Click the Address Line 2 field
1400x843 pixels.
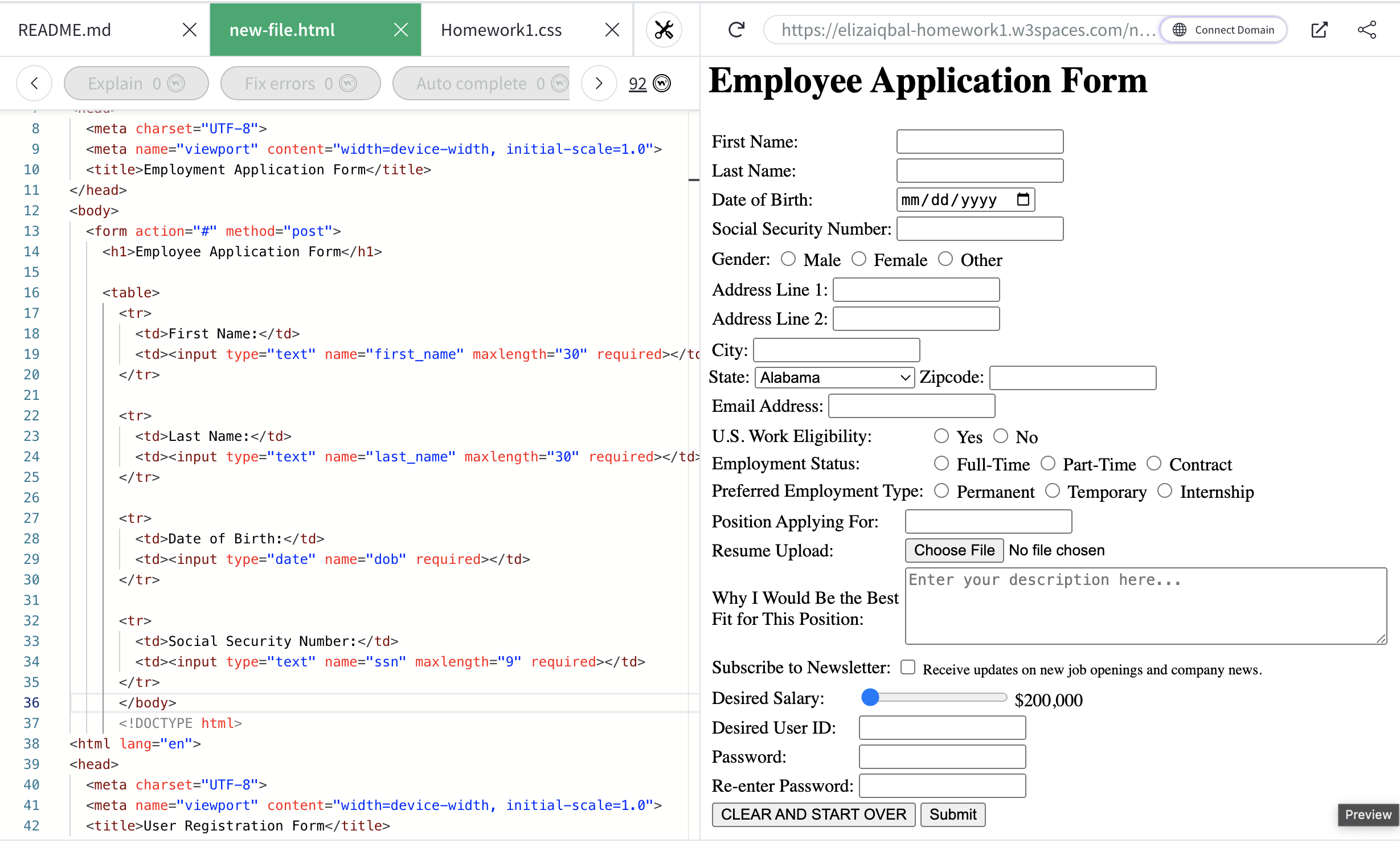[916, 319]
